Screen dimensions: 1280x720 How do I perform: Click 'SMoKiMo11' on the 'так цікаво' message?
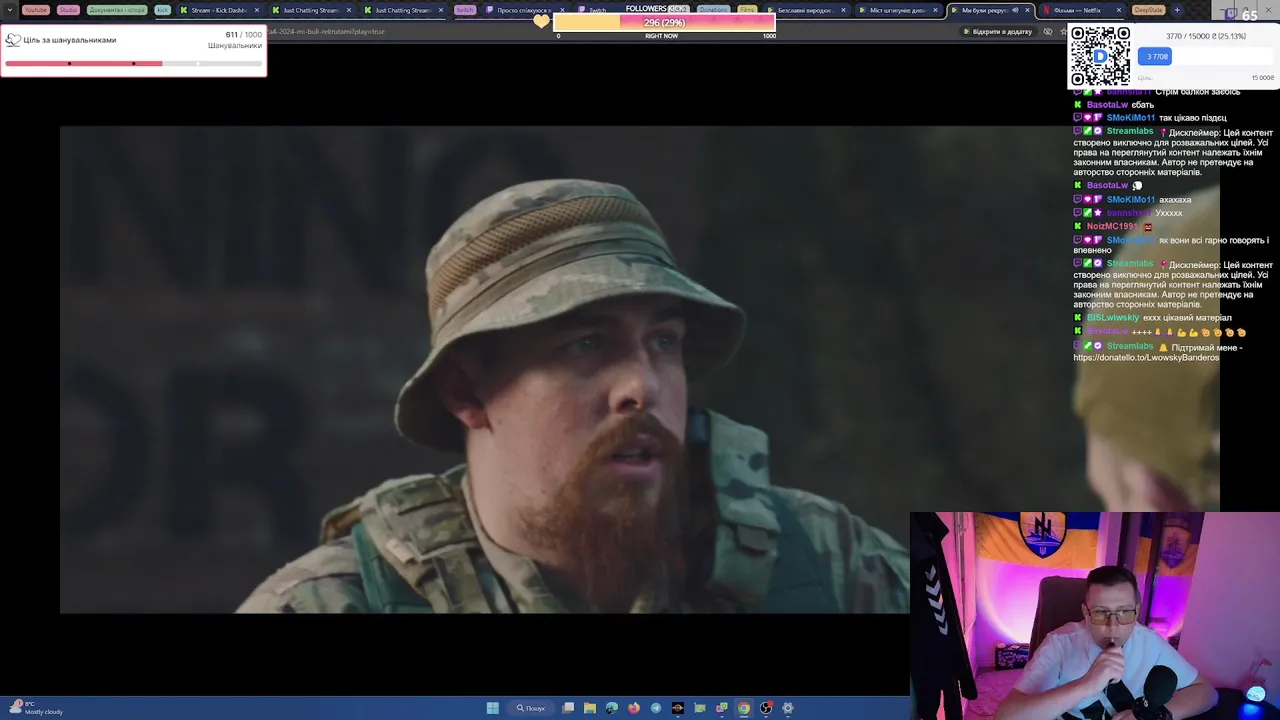[1130, 118]
